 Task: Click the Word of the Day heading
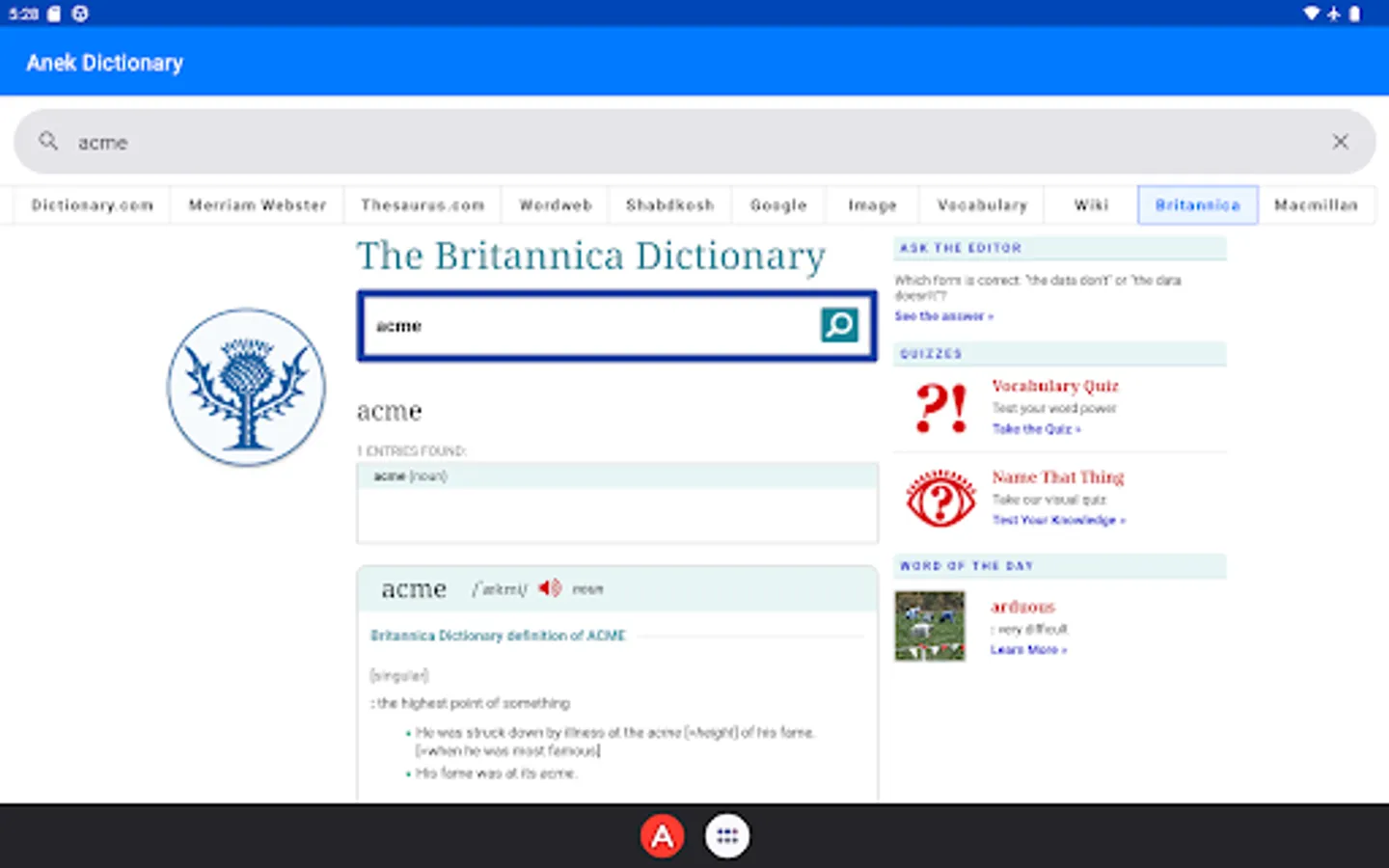click(x=967, y=566)
